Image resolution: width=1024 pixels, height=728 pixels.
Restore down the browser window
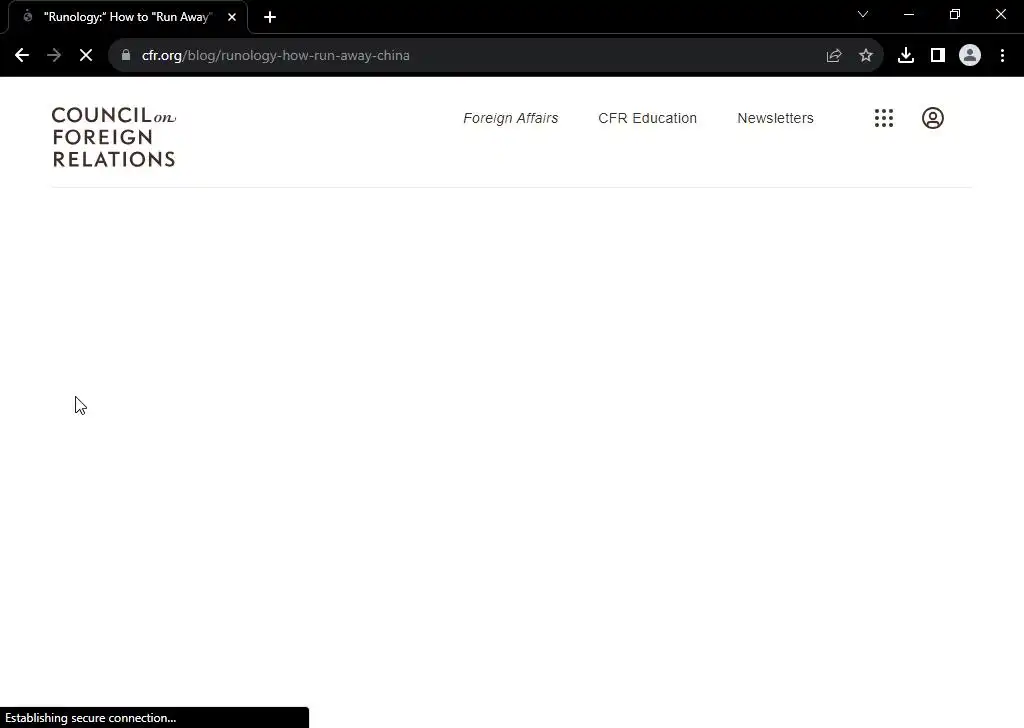point(954,14)
